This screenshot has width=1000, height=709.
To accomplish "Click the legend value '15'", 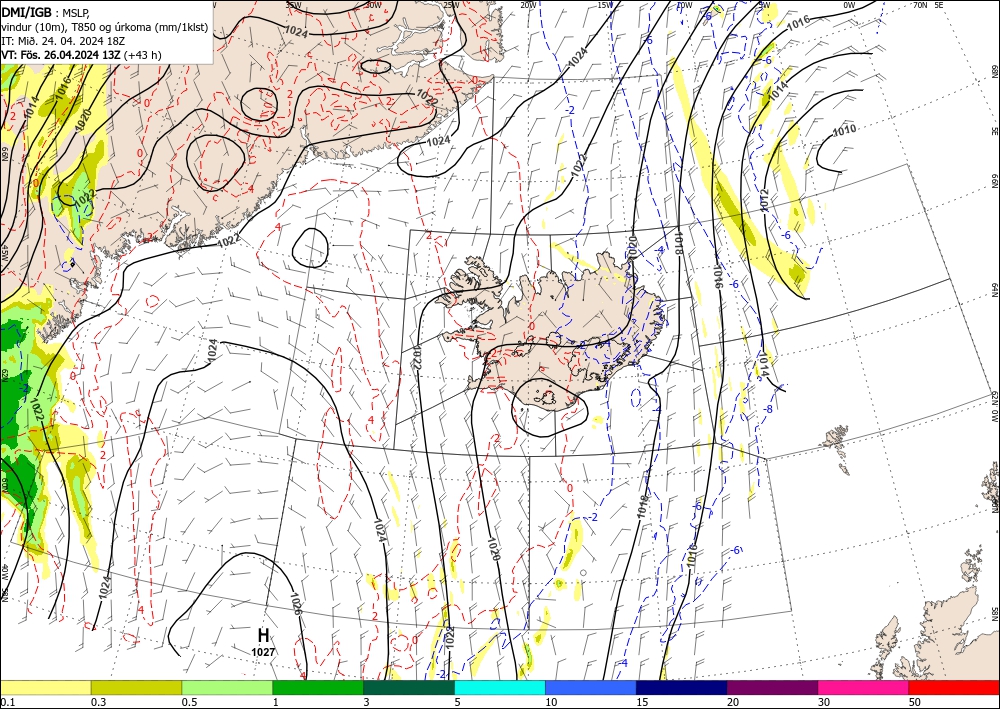I will click(x=642, y=702).
